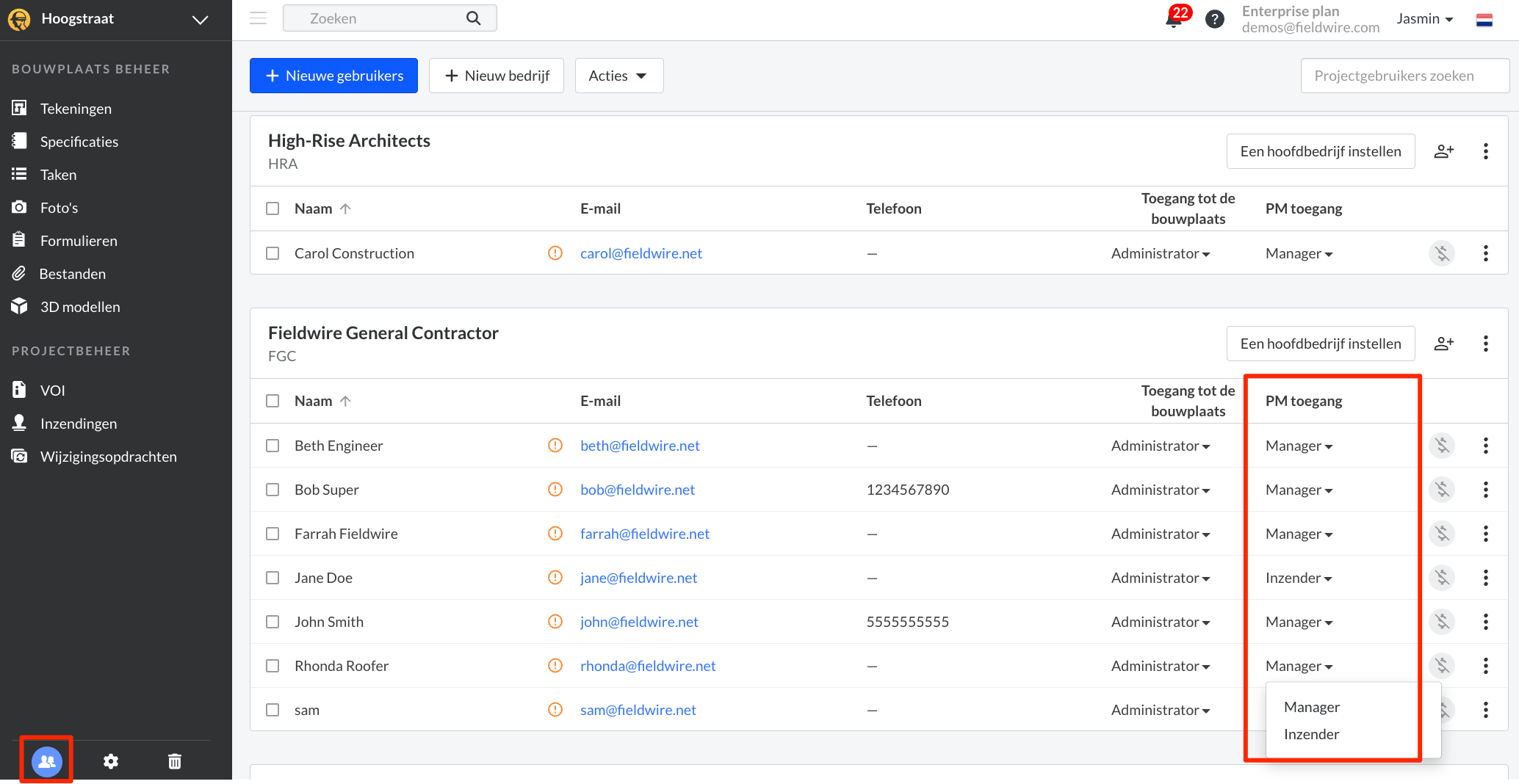Click Nieuw bedrijf button
Image resolution: width=1519 pixels, height=784 pixels.
[497, 76]
